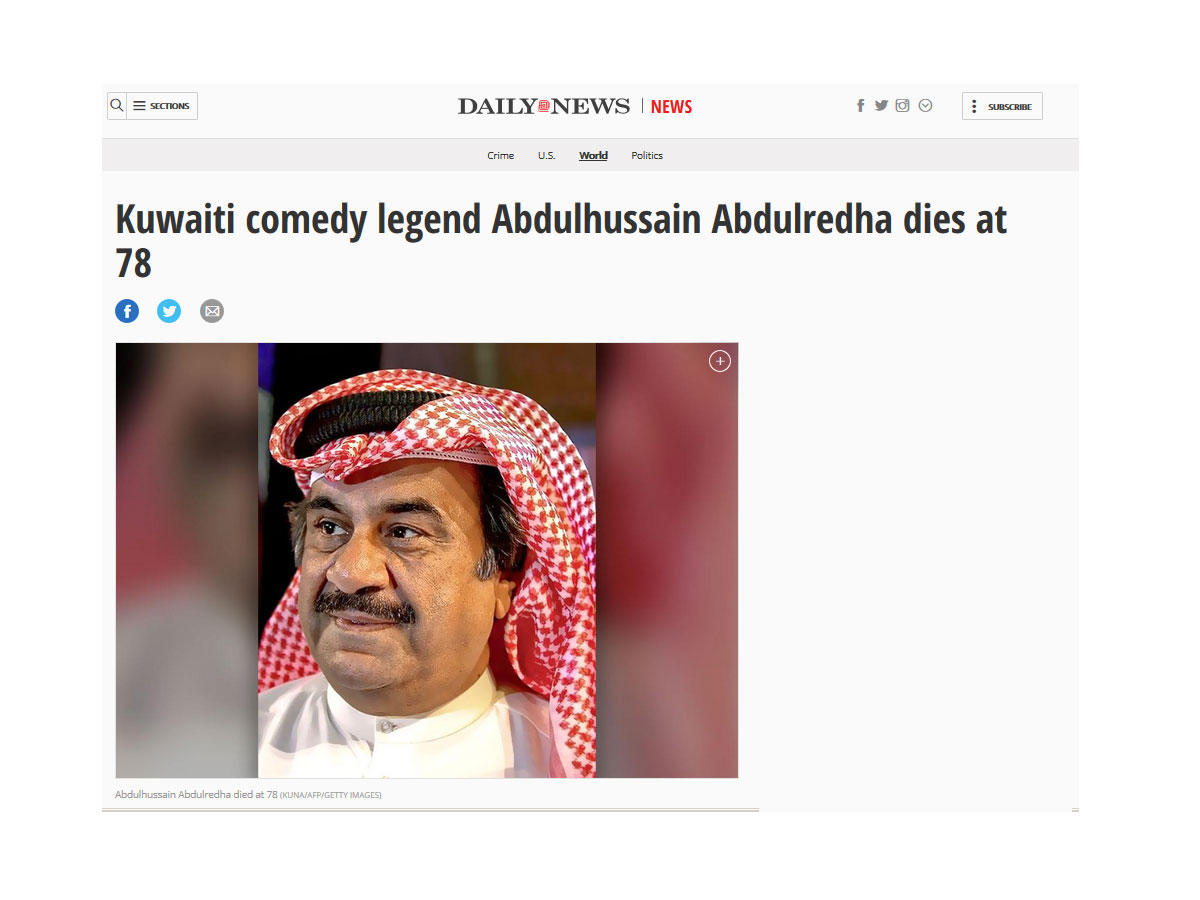Email the article with envelope icon

point(211,311)
